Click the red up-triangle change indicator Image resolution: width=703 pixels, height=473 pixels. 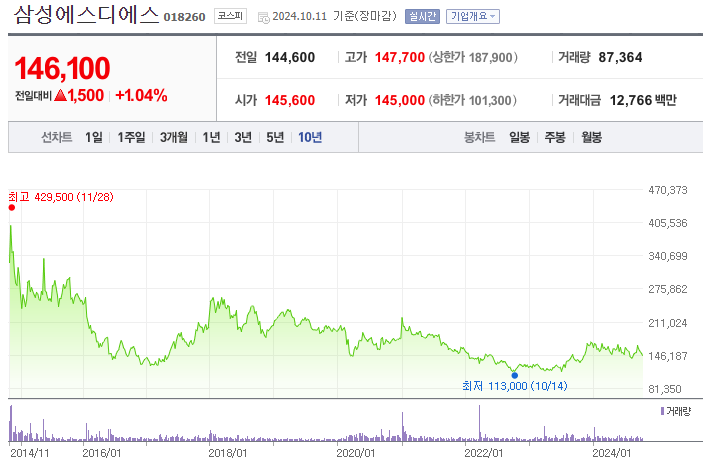60,95
